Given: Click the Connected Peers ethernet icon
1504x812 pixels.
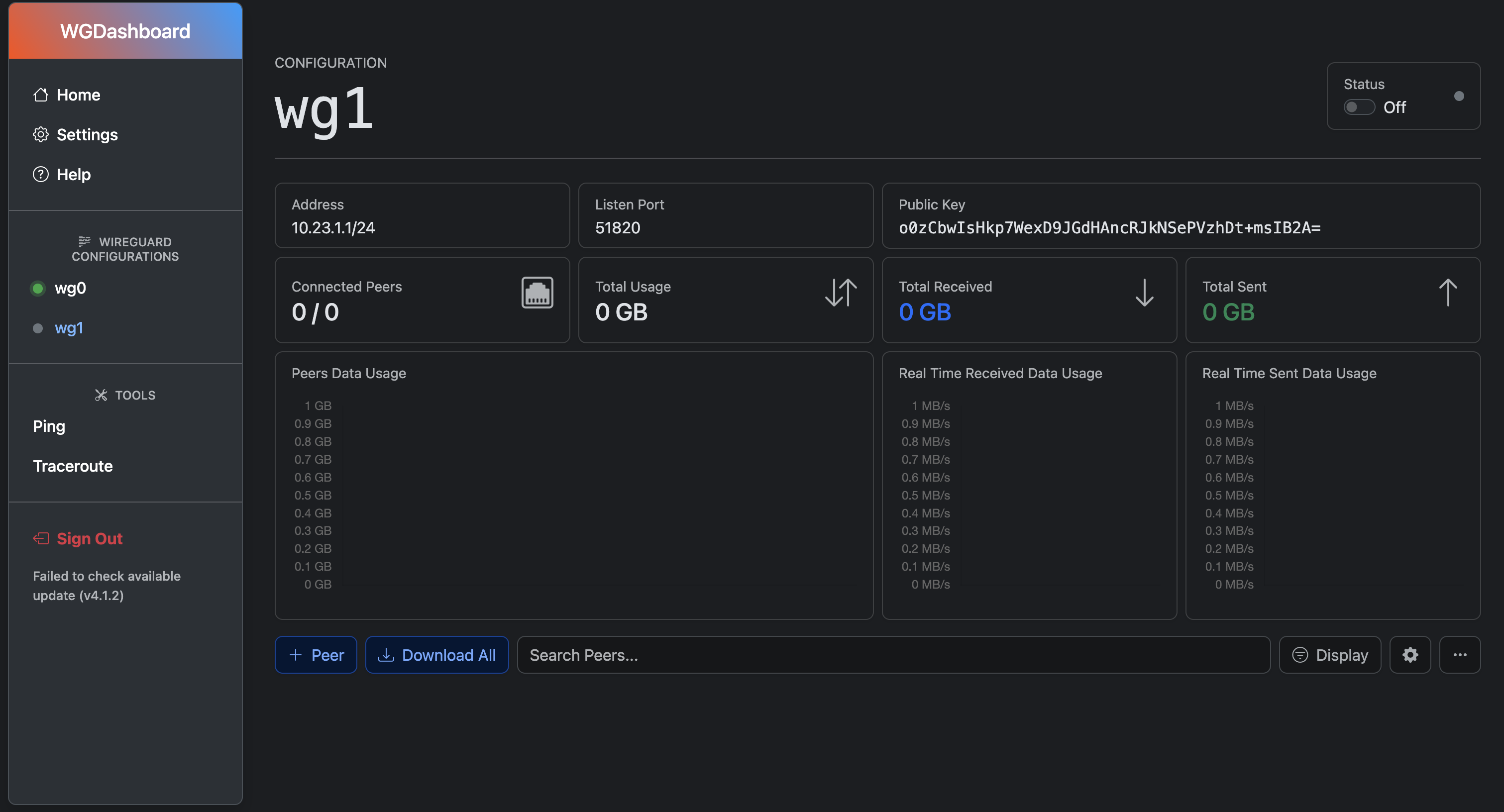Looking at the screenshot, I should point(537,293).
